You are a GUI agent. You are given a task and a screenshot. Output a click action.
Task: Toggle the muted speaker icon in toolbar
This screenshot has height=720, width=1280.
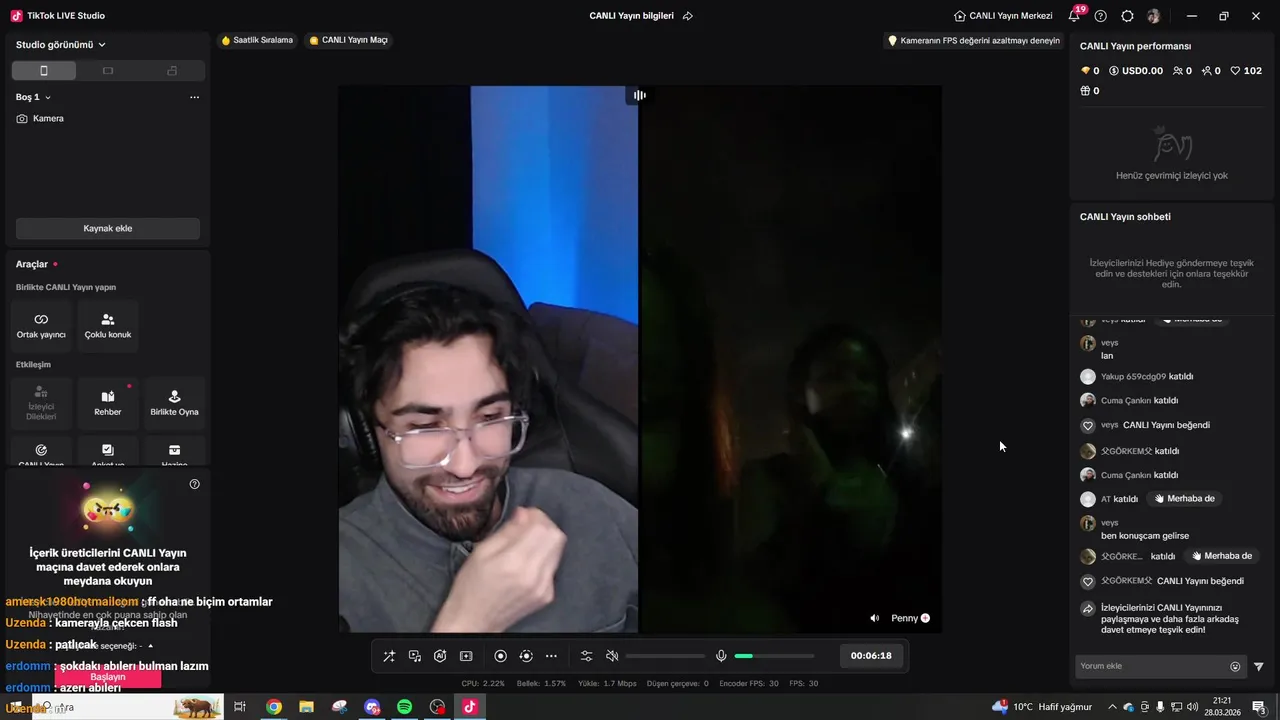point(612,656)
